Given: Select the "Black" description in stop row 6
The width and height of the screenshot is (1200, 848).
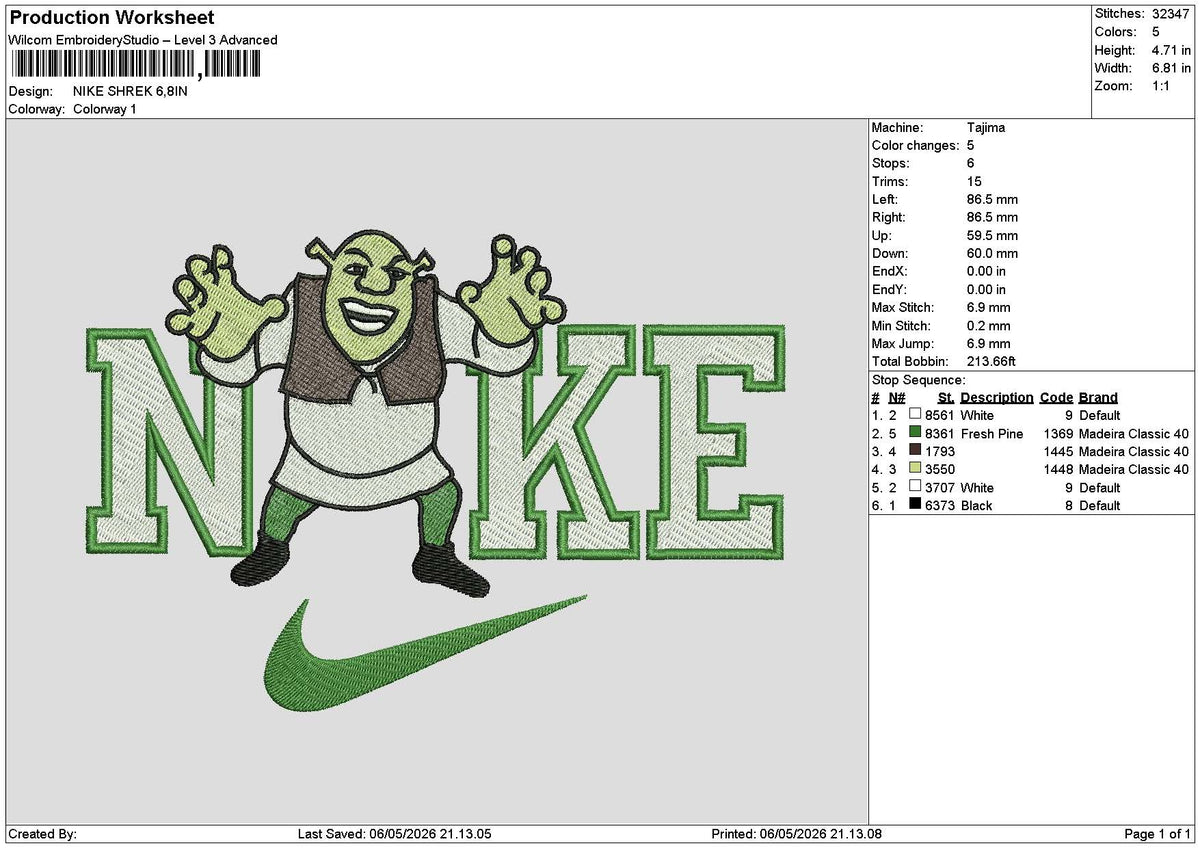Looking at the screenshot, I should pos(977,505).
